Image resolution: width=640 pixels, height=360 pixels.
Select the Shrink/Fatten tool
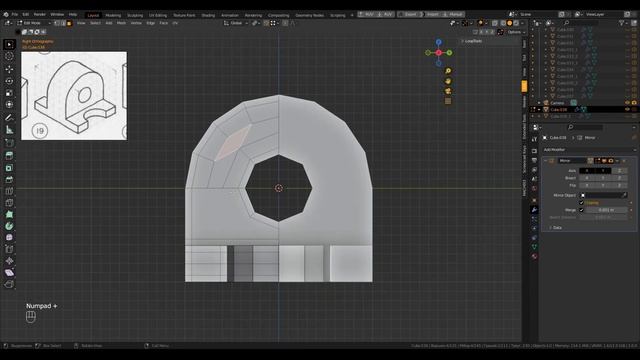(9, 261)
